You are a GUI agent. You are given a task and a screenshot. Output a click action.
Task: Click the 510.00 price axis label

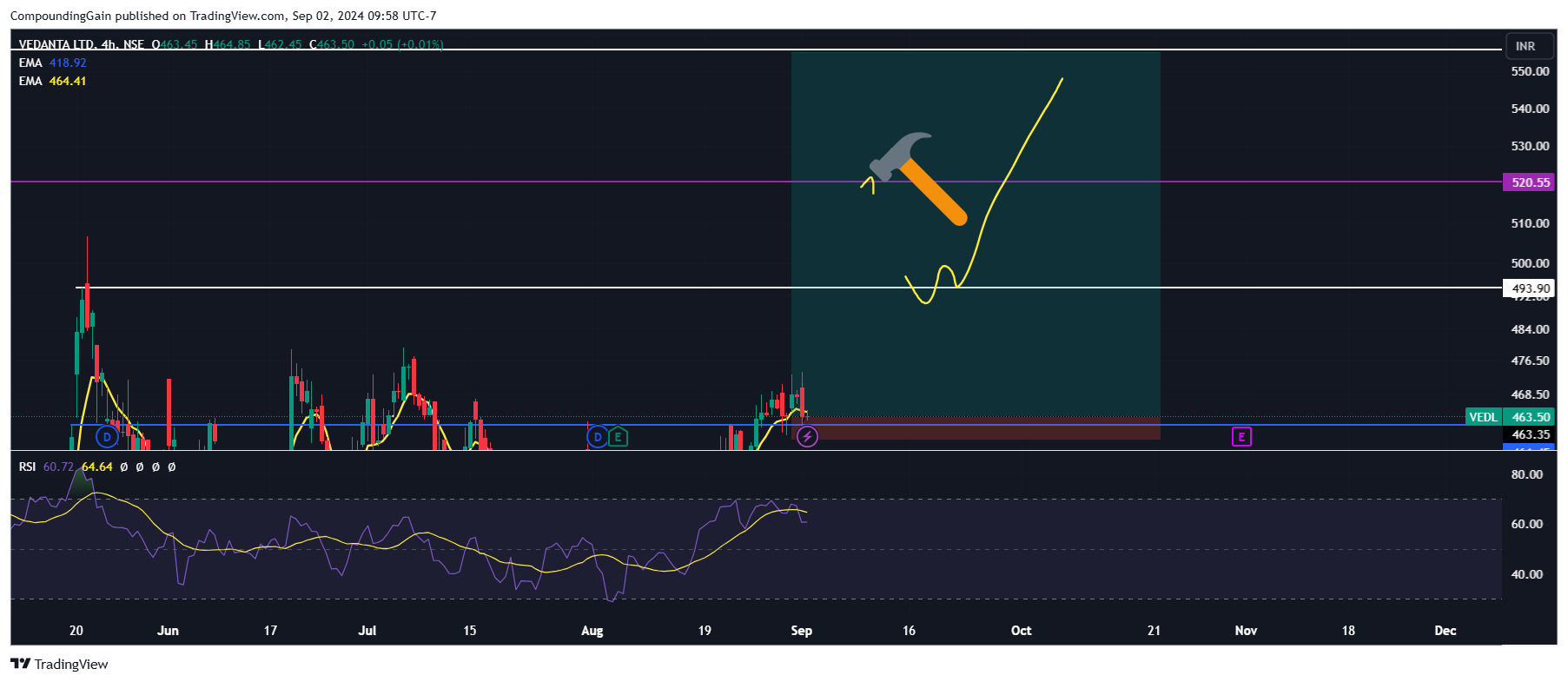(x=1530, y=223)
